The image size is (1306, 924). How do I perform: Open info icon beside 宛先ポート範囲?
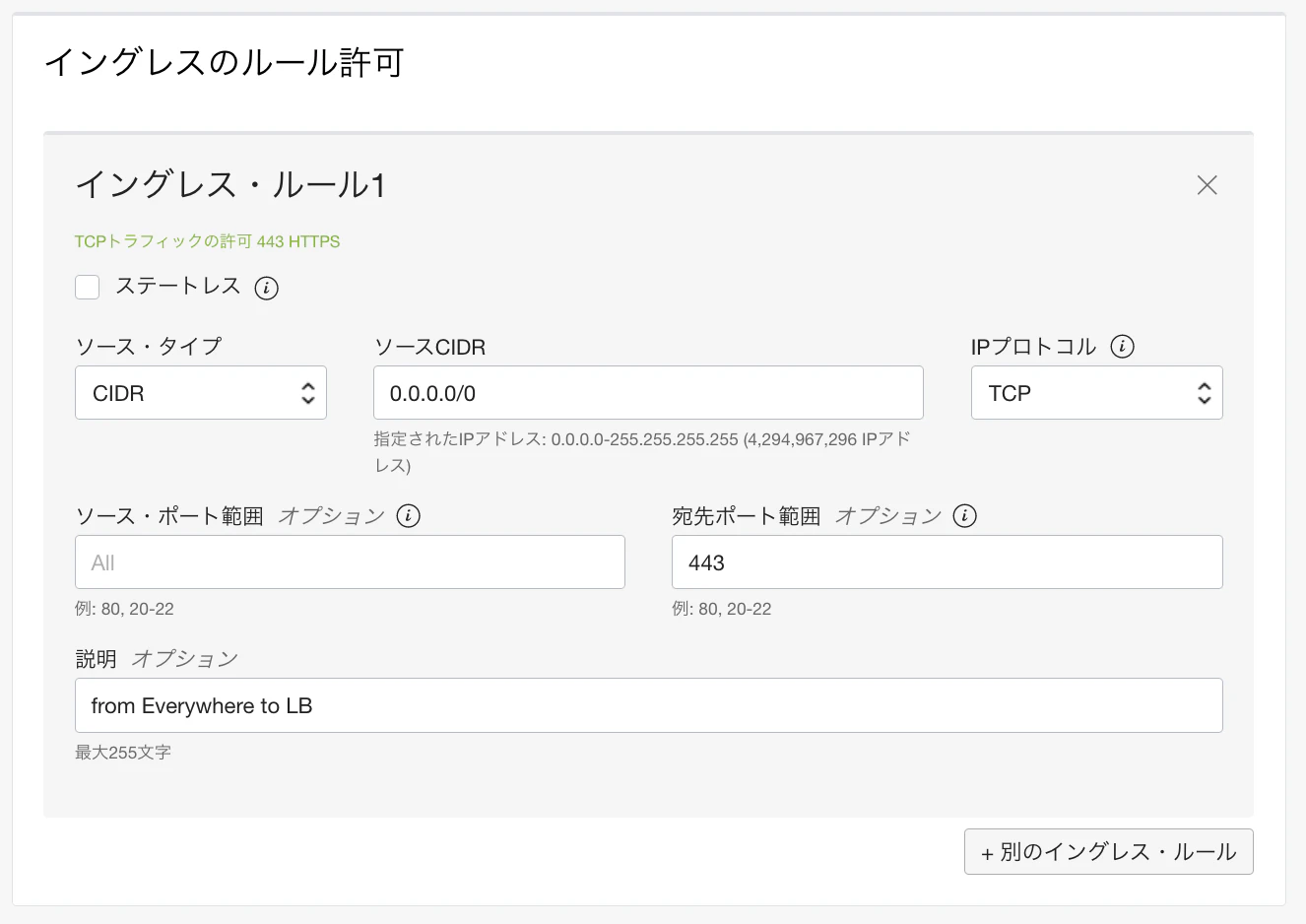click(x=965, y=516)
